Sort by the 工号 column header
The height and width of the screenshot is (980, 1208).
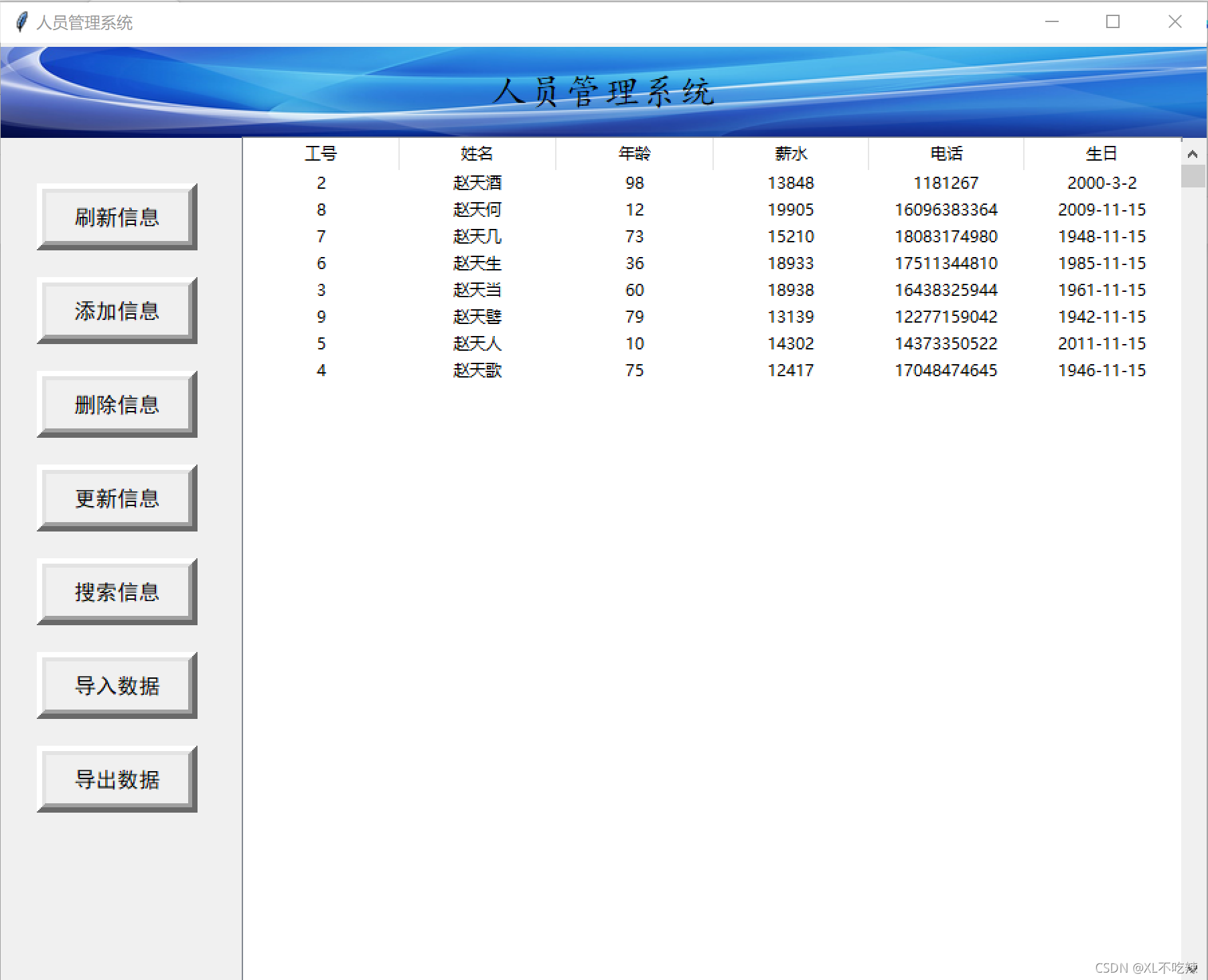pos(321,154)
